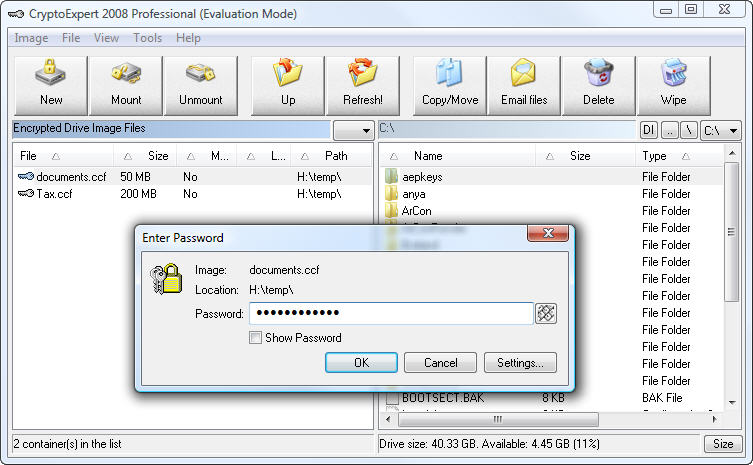Open the Image menu
Image resolution: width=753 pixels, height=465 pixels.
[31, 38]
